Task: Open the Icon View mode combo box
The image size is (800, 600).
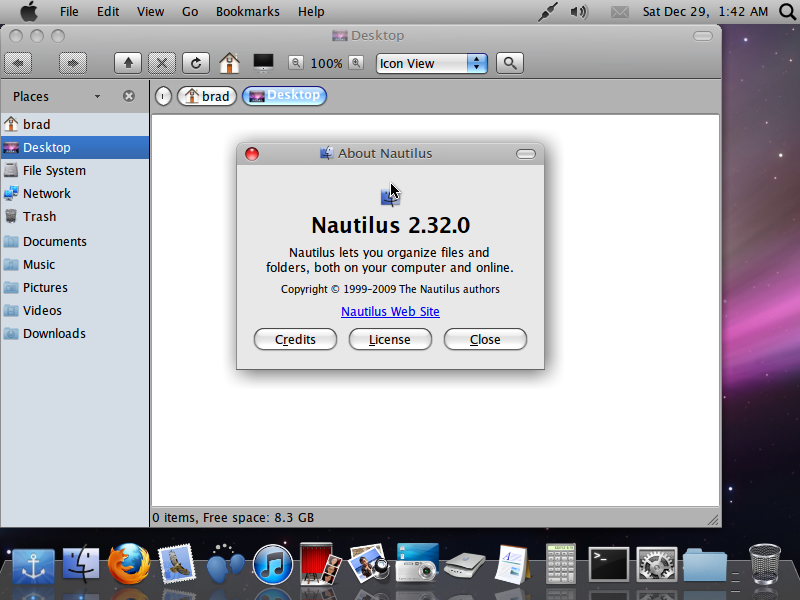Action: [x=432, y=63]
